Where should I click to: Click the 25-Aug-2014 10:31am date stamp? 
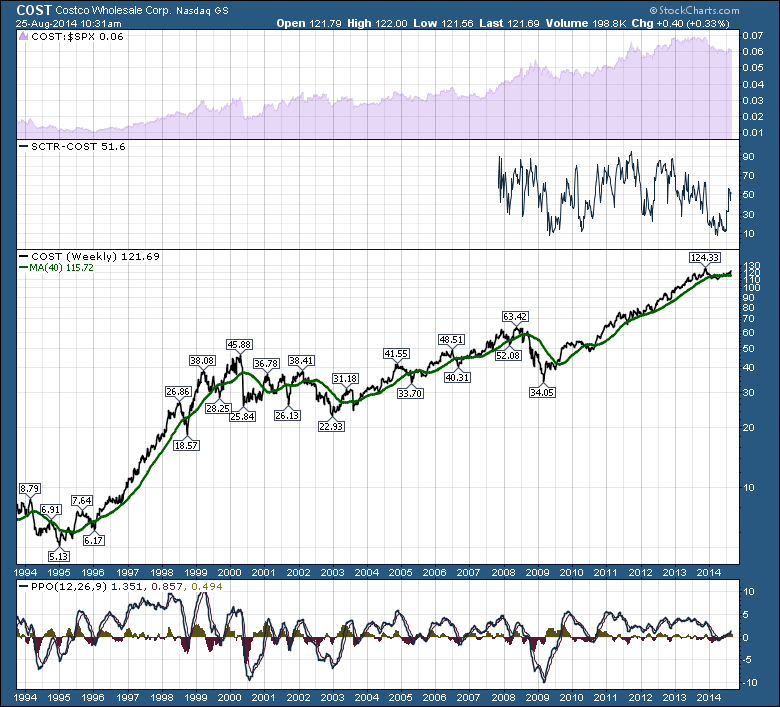pos(68,23)
